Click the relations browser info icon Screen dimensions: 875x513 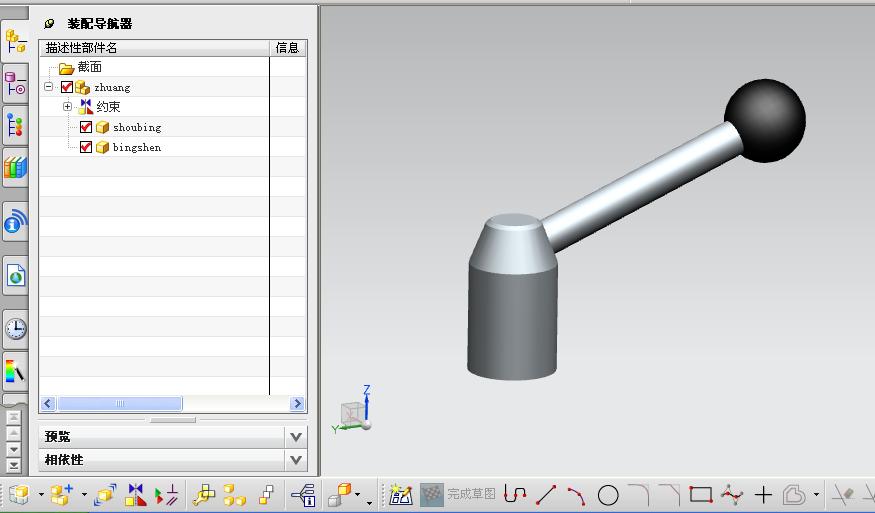pyautogui.click(x=304, y=495)
